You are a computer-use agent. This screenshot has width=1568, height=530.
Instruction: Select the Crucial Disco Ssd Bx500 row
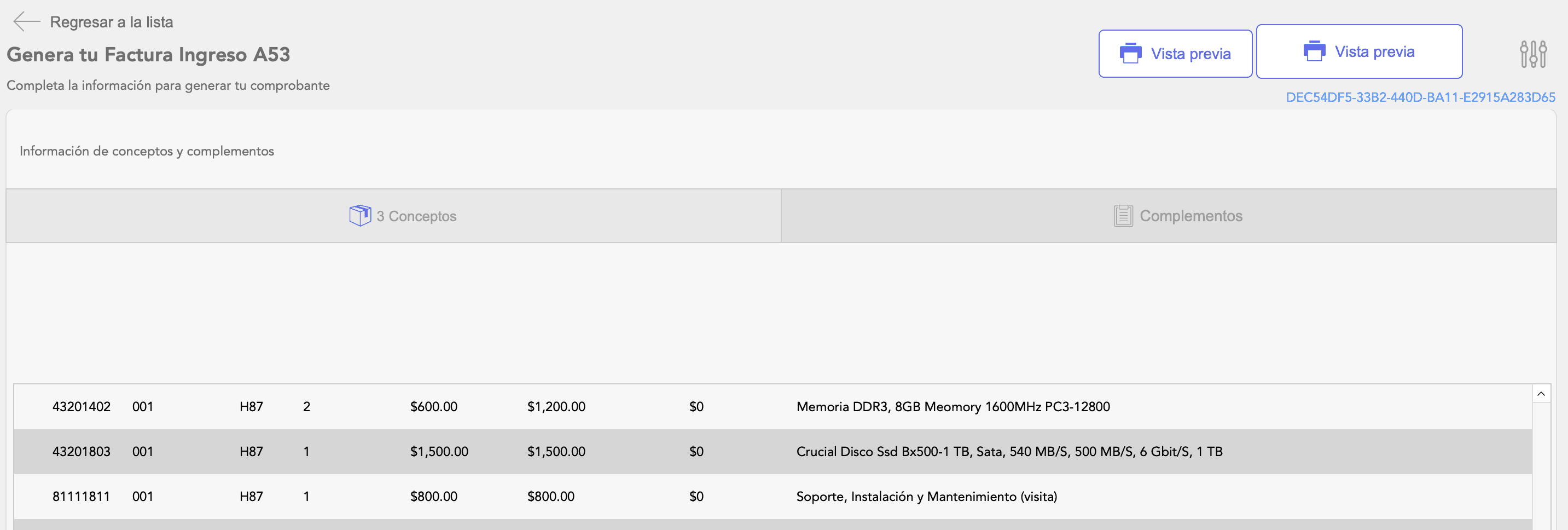pos(1009,452)
